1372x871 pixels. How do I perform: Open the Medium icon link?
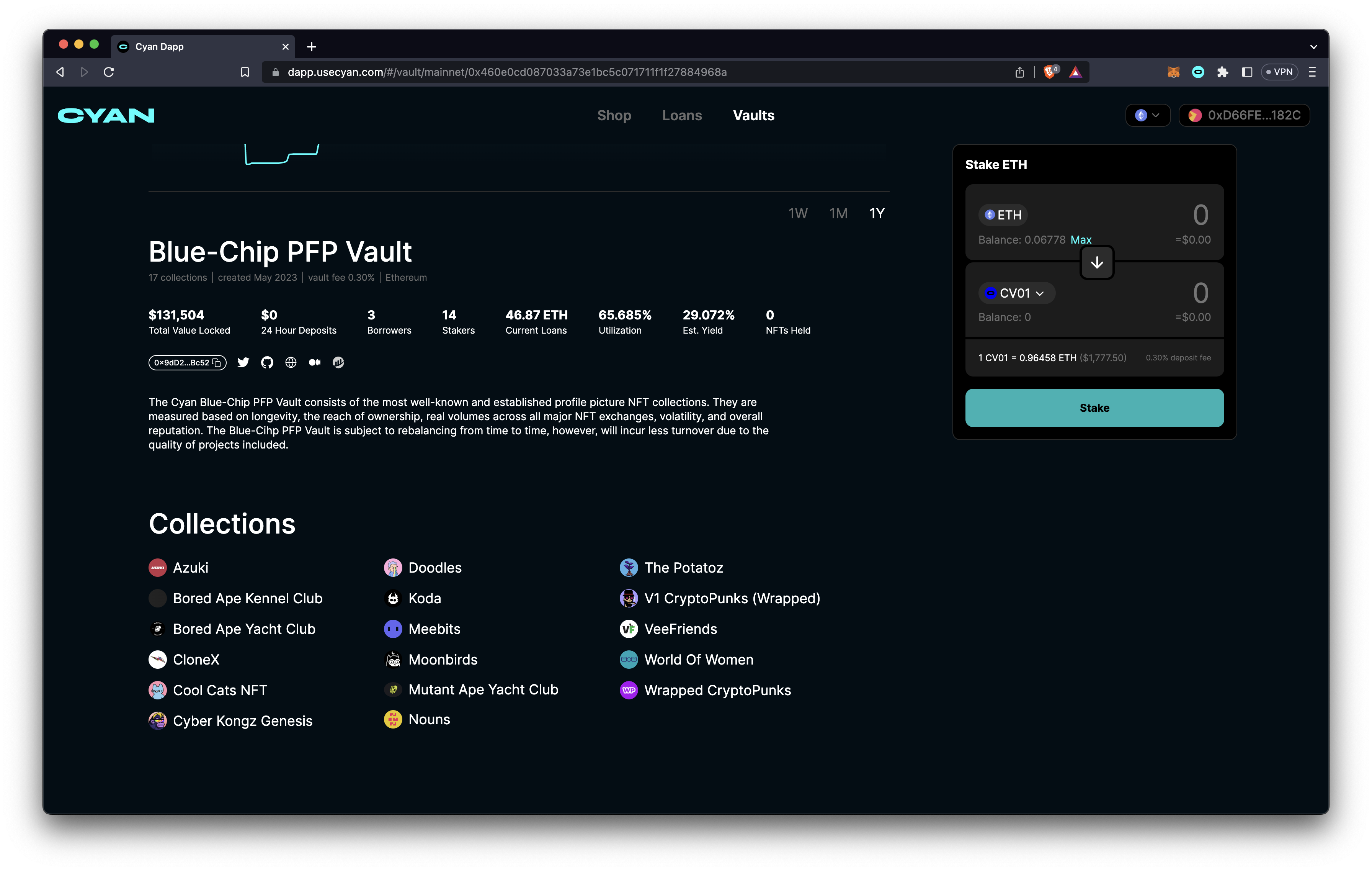point(315,363)
